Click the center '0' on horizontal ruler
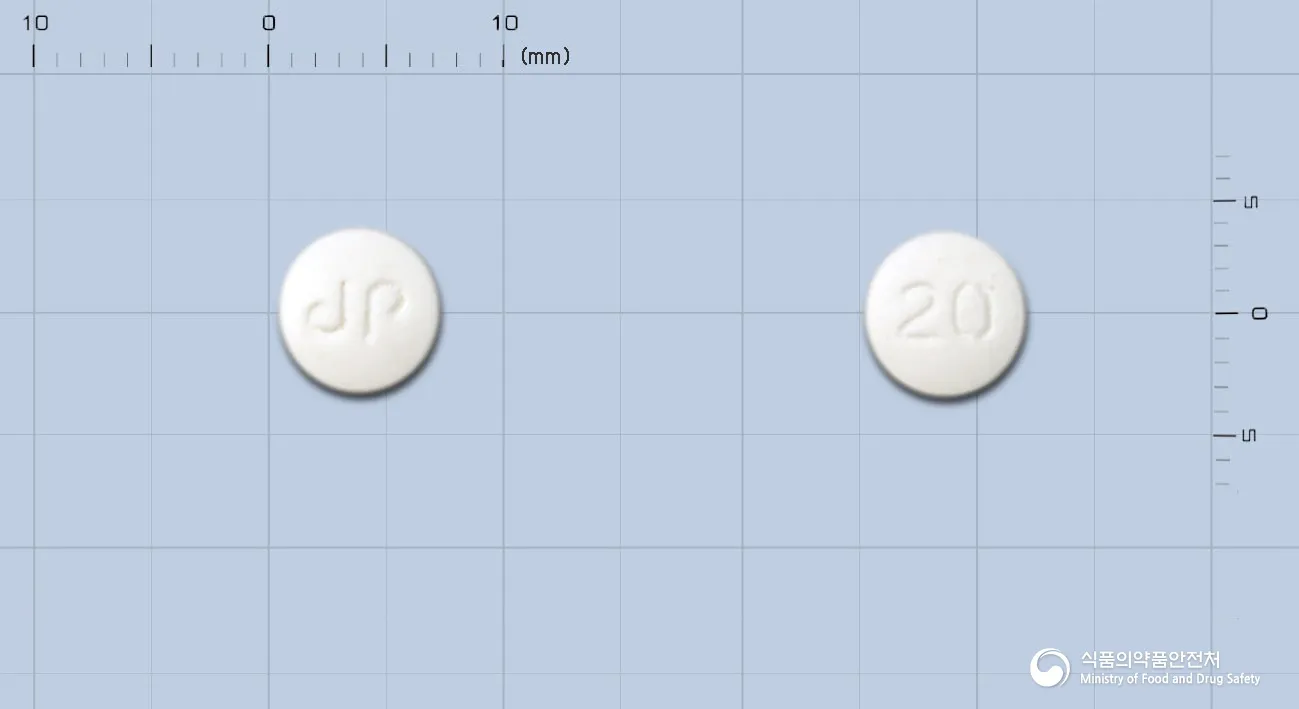This screenshot has height=709, width=1299. point(268,23)
